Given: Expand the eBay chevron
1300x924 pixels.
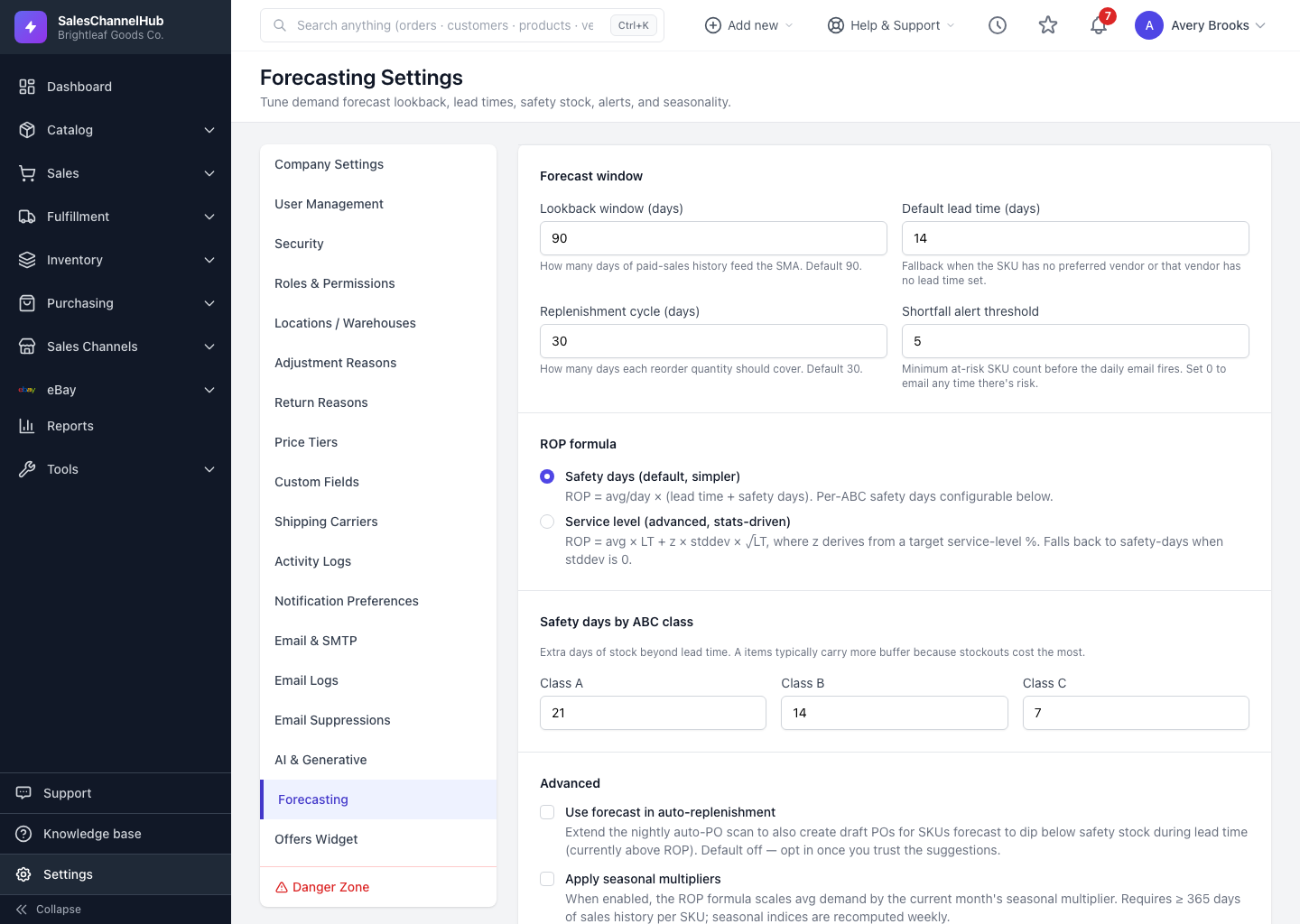Looking at the screenshot, I should 209,390.
